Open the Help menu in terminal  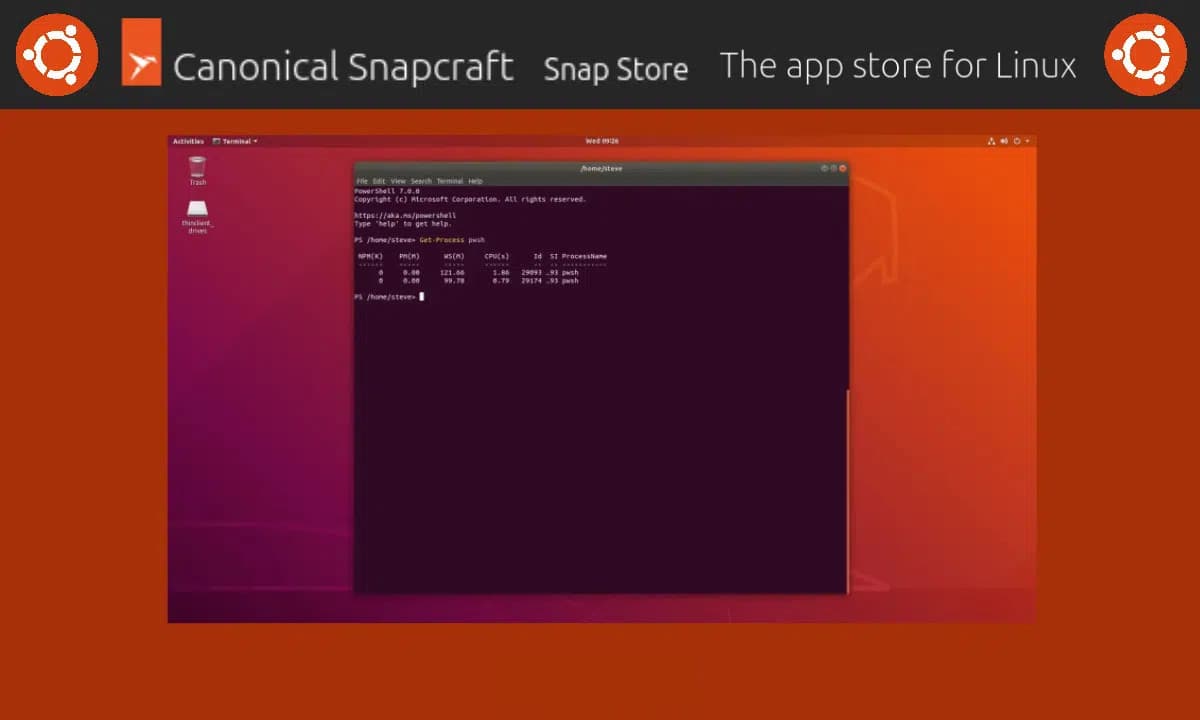(x=475, y=181)
